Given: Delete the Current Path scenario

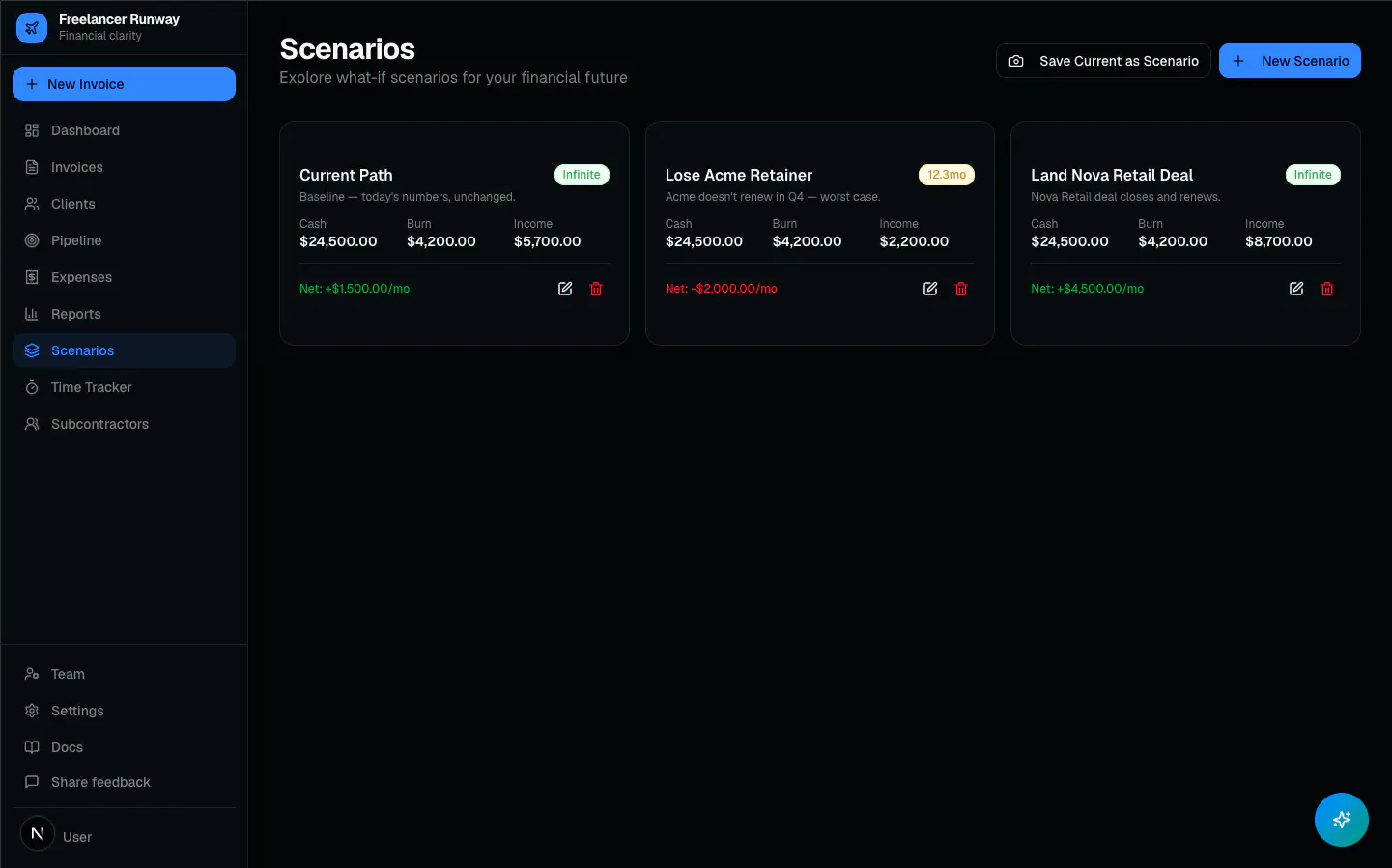Looking at the screenshot, I should pyautogui.click(x=596, y=289).
